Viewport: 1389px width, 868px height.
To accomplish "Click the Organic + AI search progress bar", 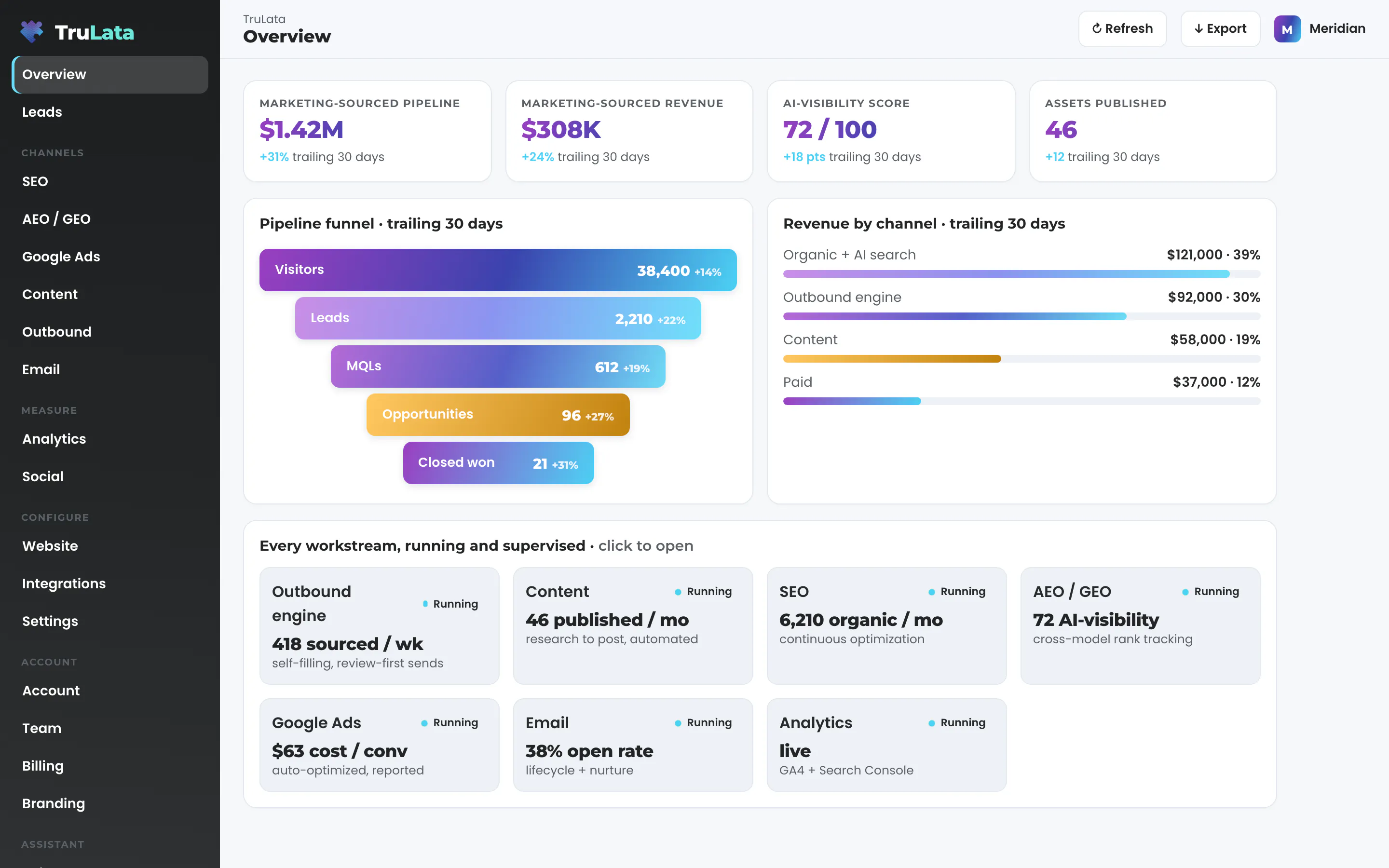I will (1021, 274).
